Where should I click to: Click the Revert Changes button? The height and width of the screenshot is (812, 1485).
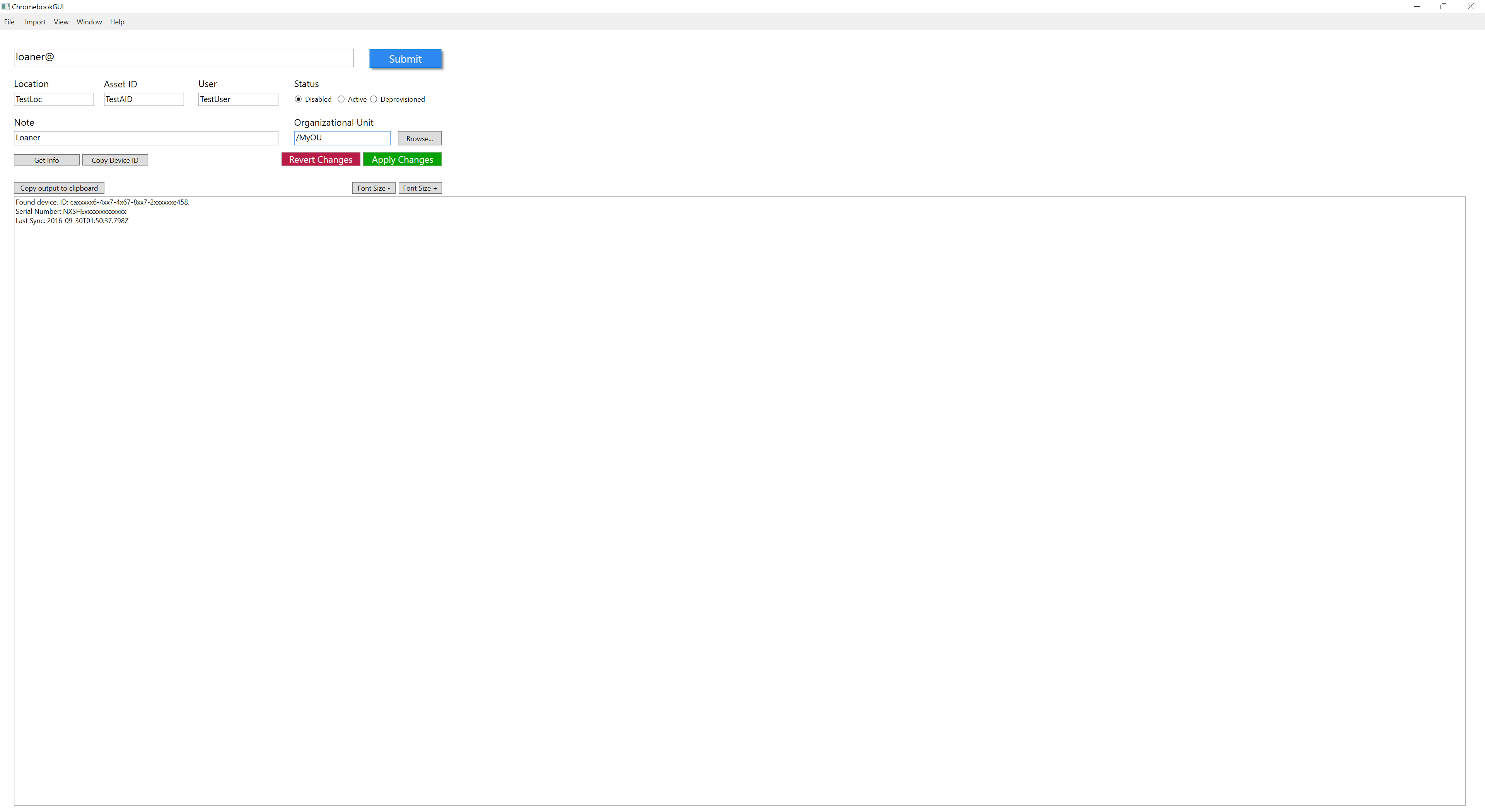320,159
